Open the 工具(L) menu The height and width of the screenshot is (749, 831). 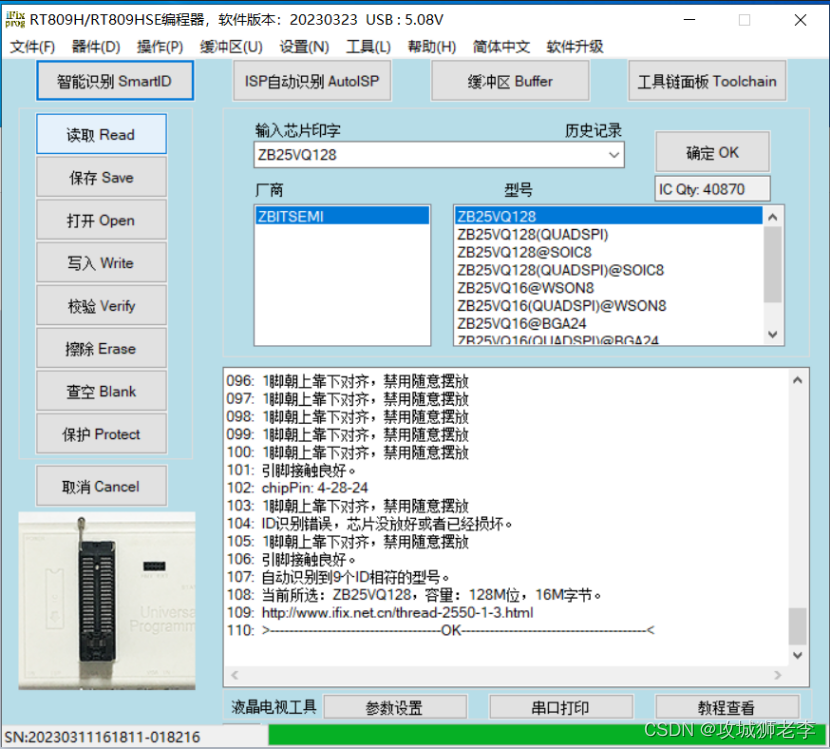[x=368, y=47]
